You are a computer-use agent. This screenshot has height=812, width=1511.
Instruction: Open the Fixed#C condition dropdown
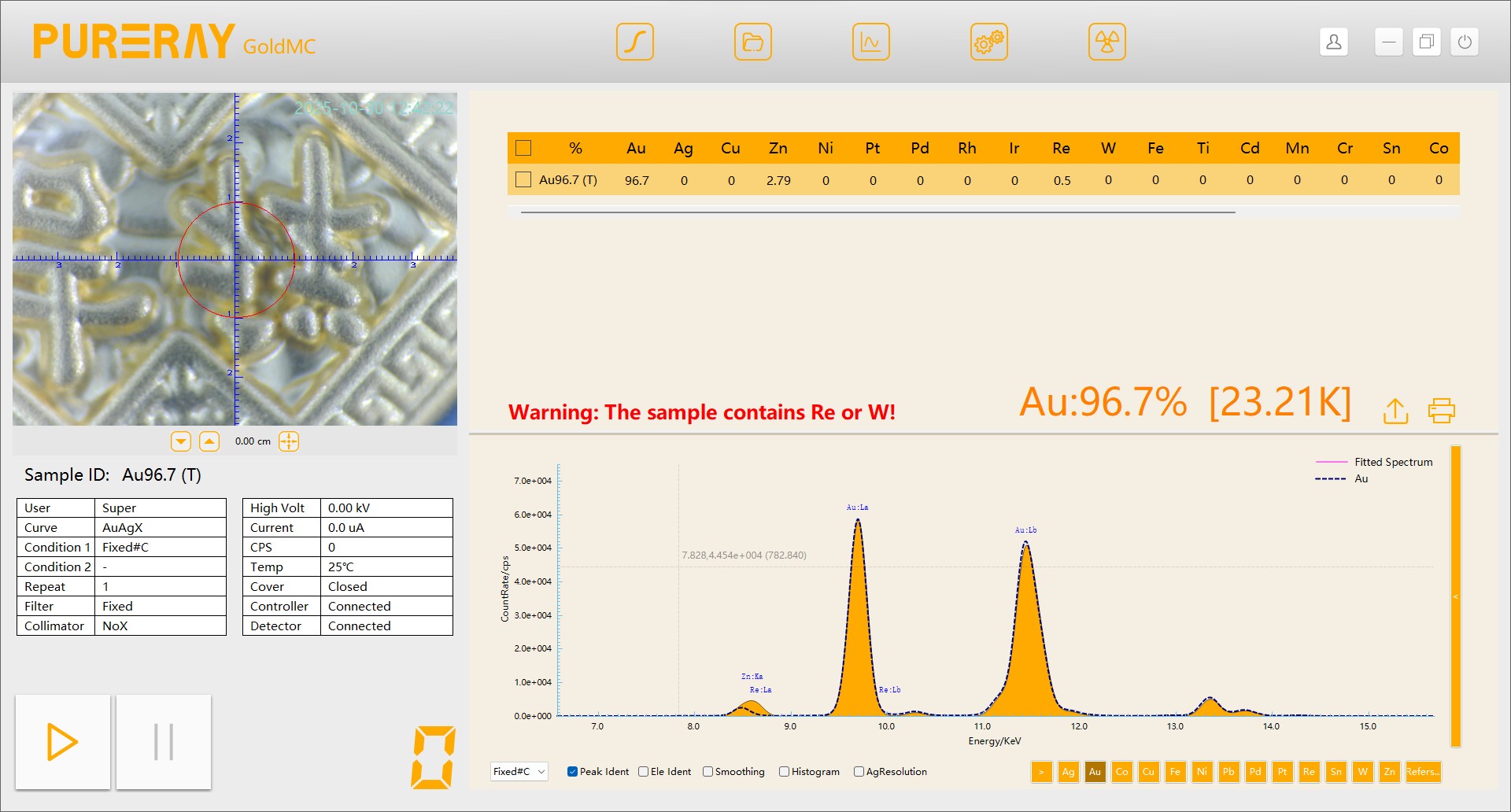[519, 772]
